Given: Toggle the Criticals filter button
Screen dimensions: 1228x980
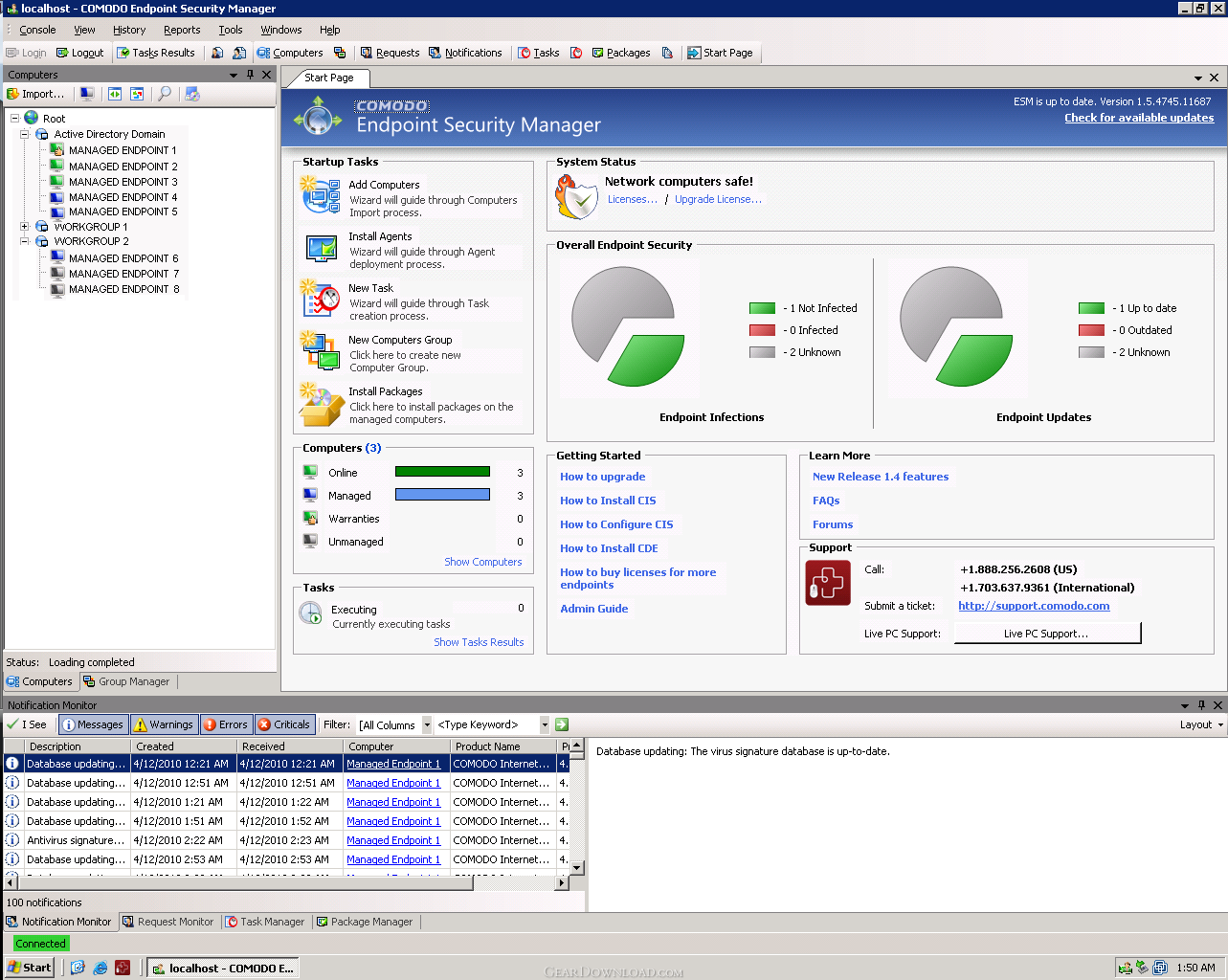Looking at the screenshot, I should pyautogui.click(x=284, y=724).
